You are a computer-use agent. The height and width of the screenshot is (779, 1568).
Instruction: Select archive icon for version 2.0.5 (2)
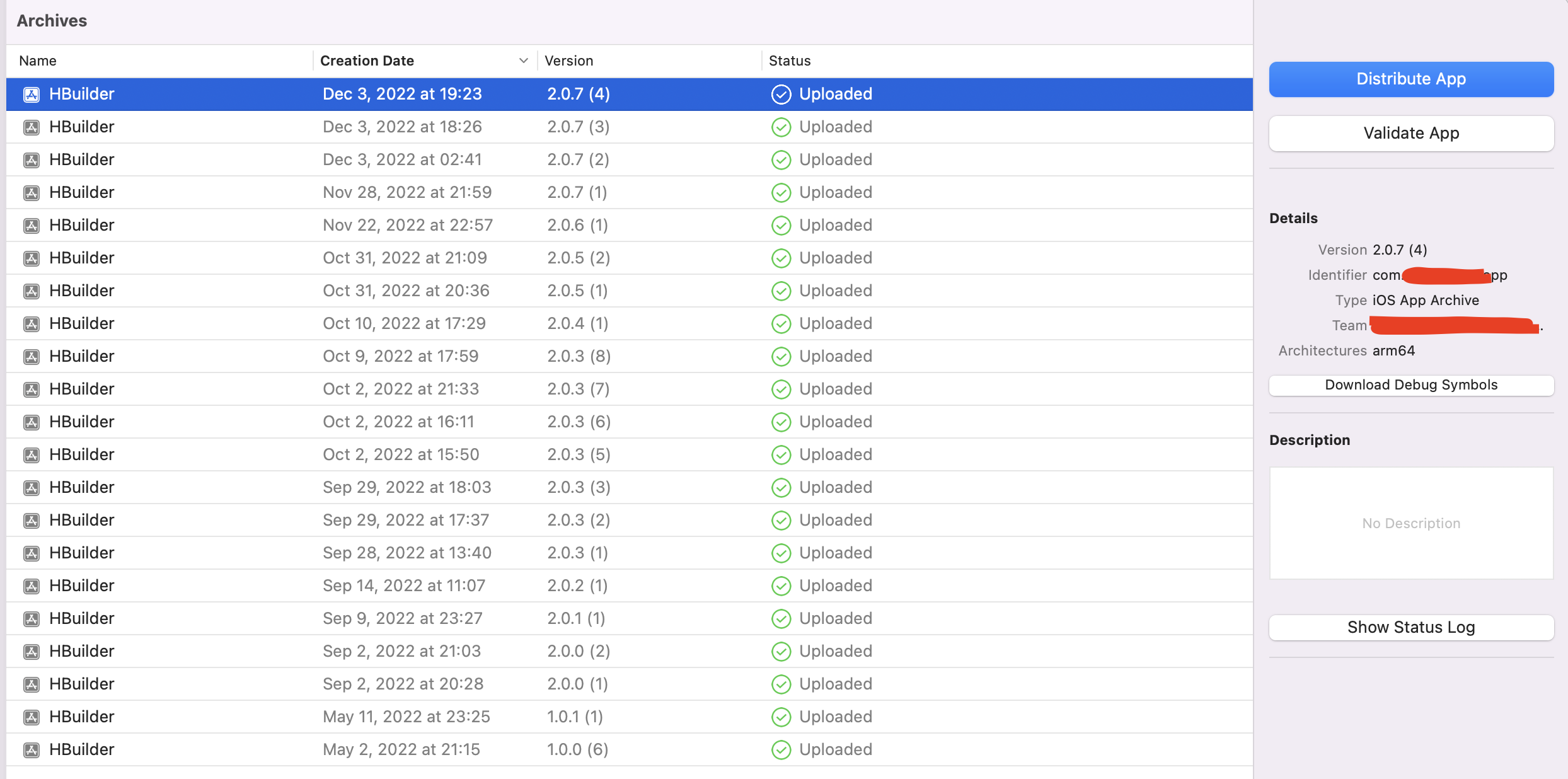coord(32,258)
